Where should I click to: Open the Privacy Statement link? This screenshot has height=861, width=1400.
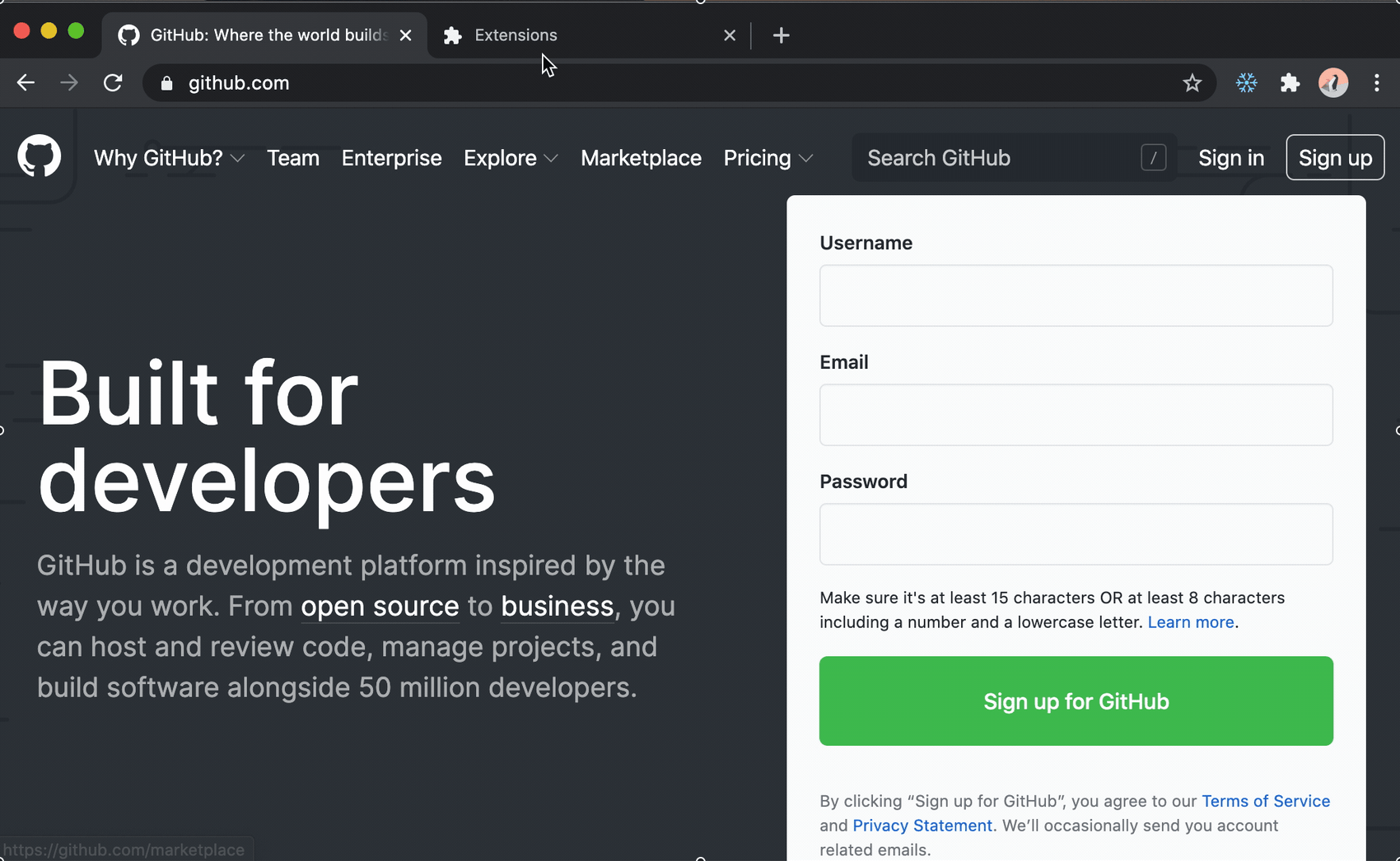point(922,826)
